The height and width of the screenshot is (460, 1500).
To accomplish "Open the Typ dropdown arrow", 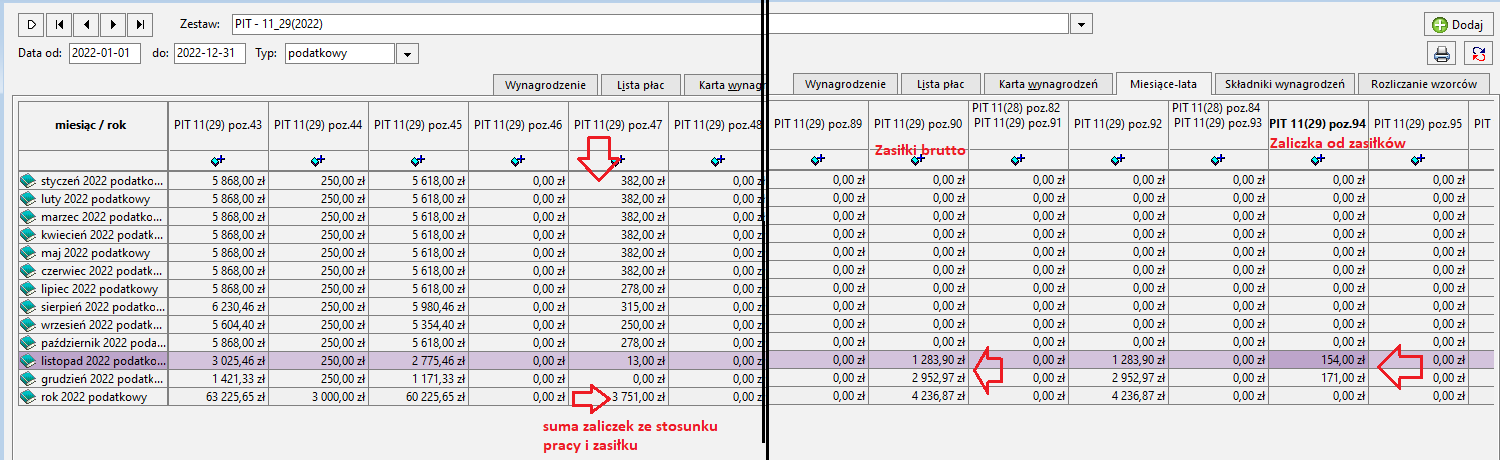I will click(407, 54).
